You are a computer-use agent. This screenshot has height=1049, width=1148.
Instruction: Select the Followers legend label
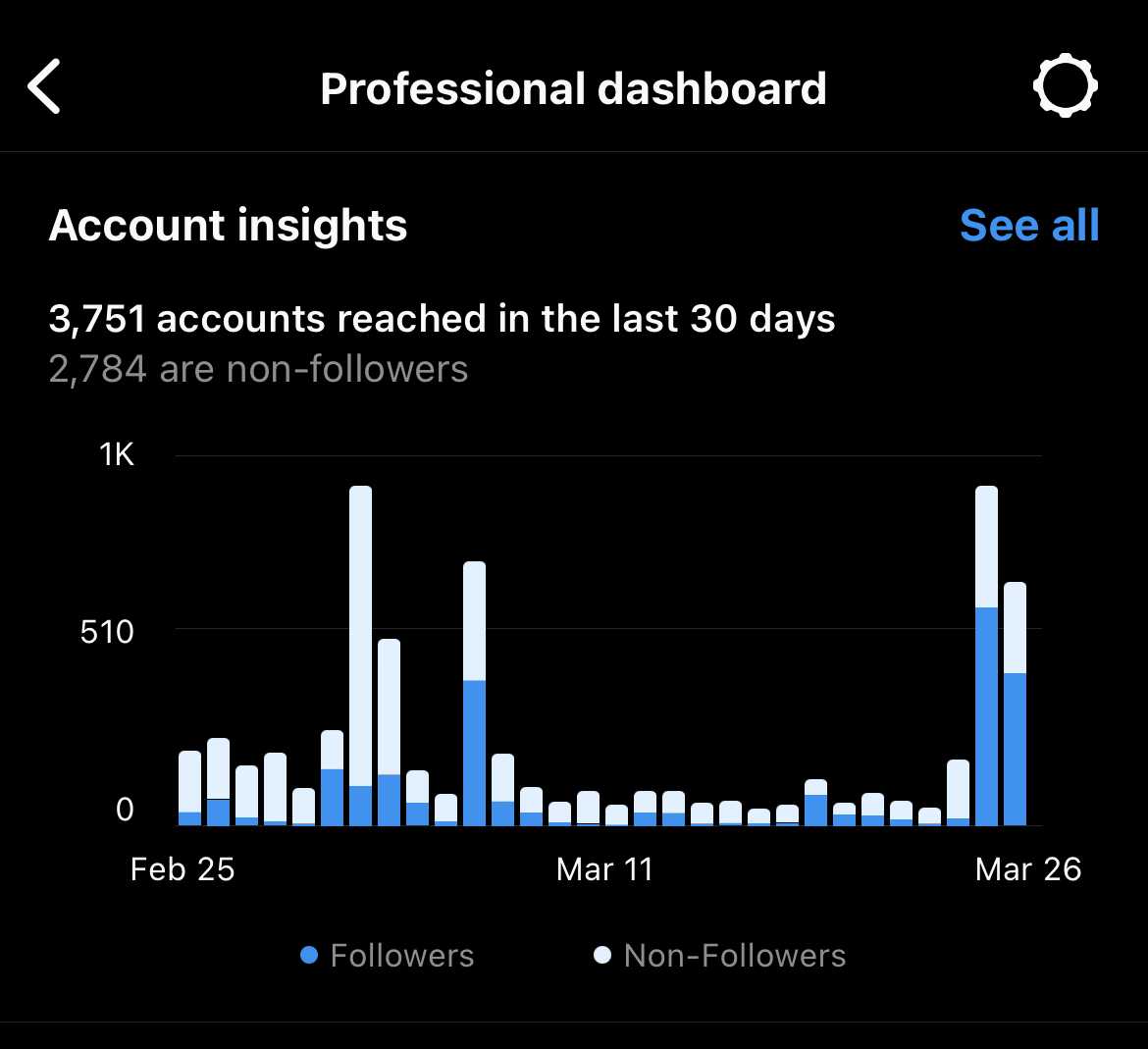[x=401, y=956]
